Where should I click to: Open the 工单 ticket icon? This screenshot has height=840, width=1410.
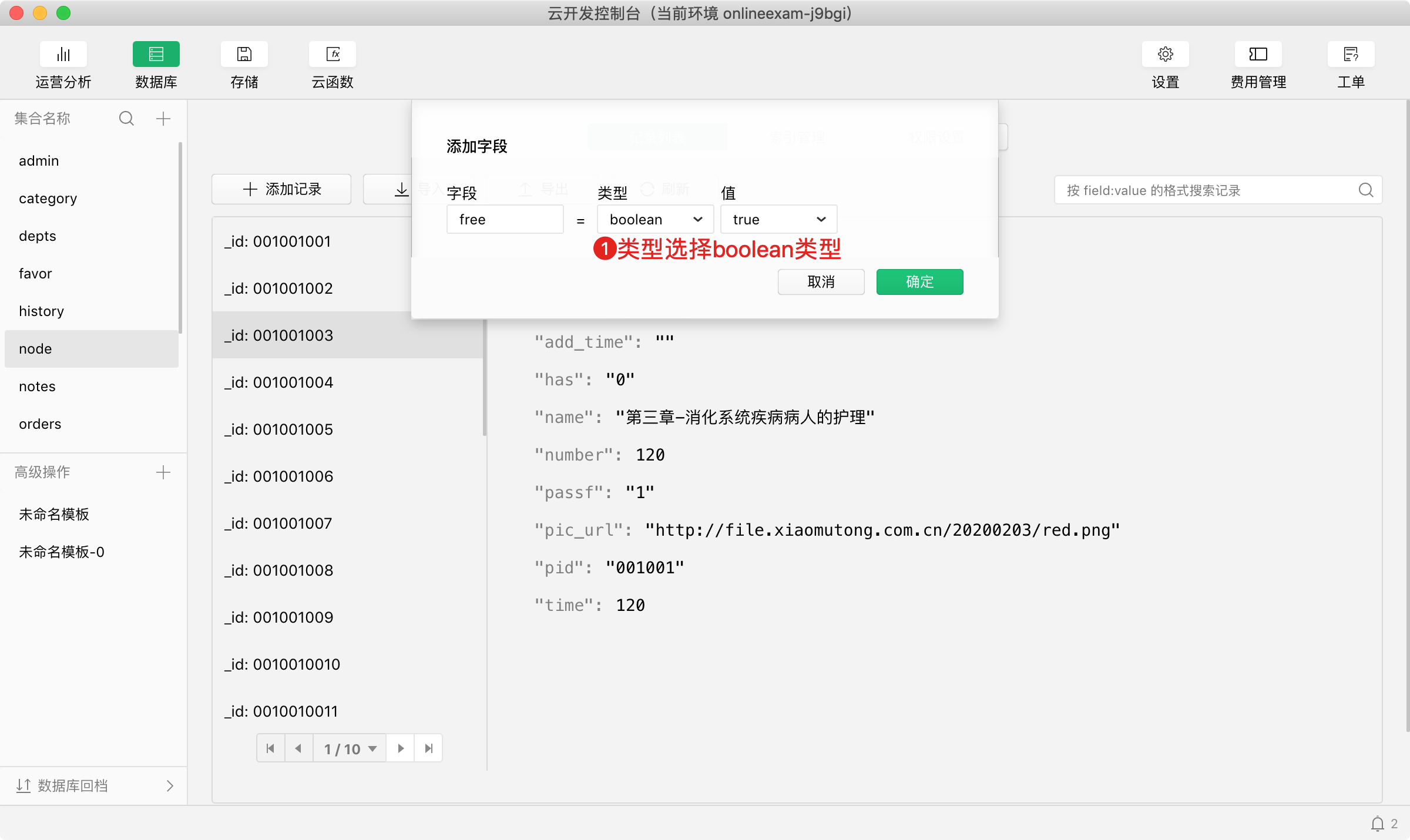point(1351,55)
